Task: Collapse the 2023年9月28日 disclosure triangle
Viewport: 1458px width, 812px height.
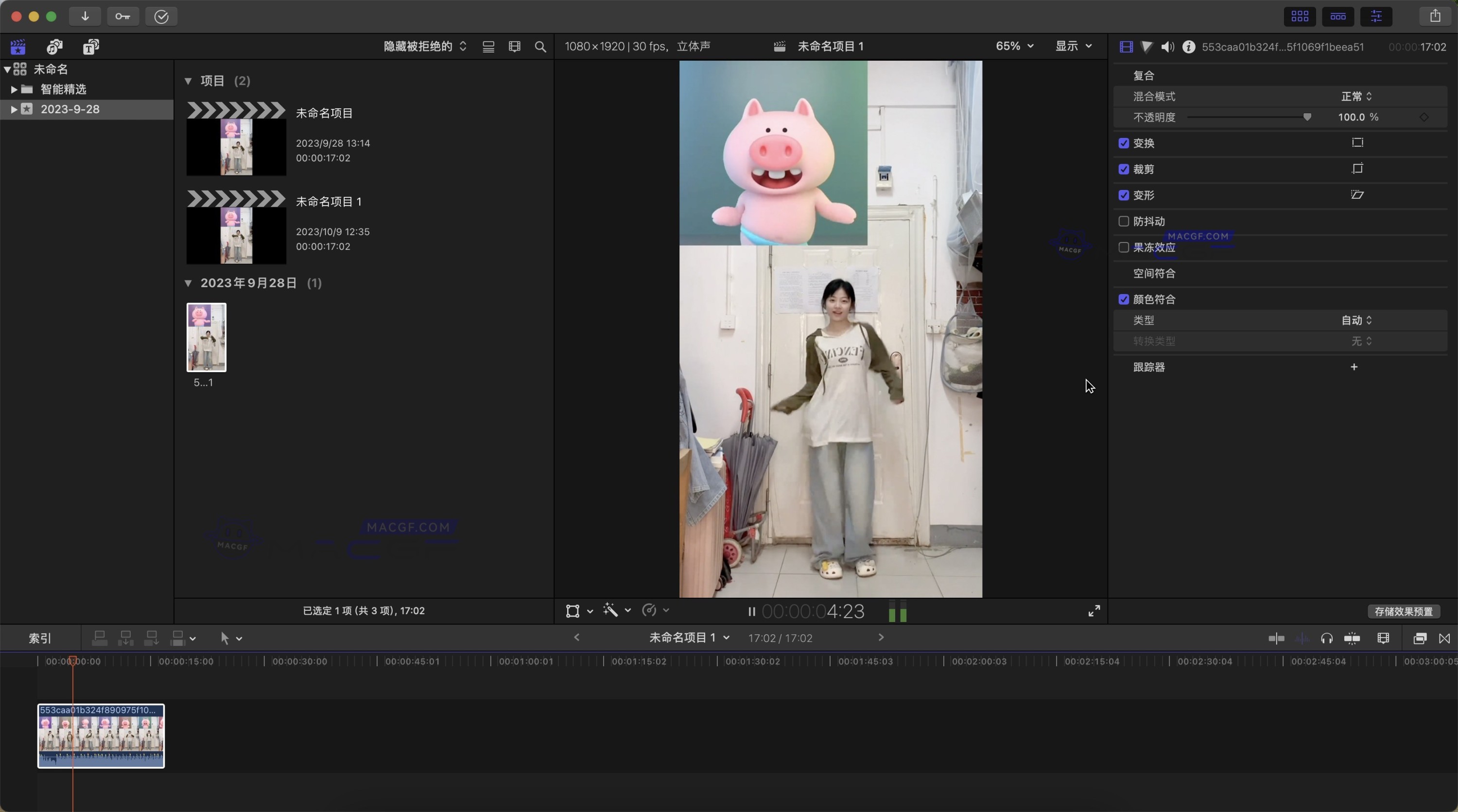Action: (x=190, y=283)
